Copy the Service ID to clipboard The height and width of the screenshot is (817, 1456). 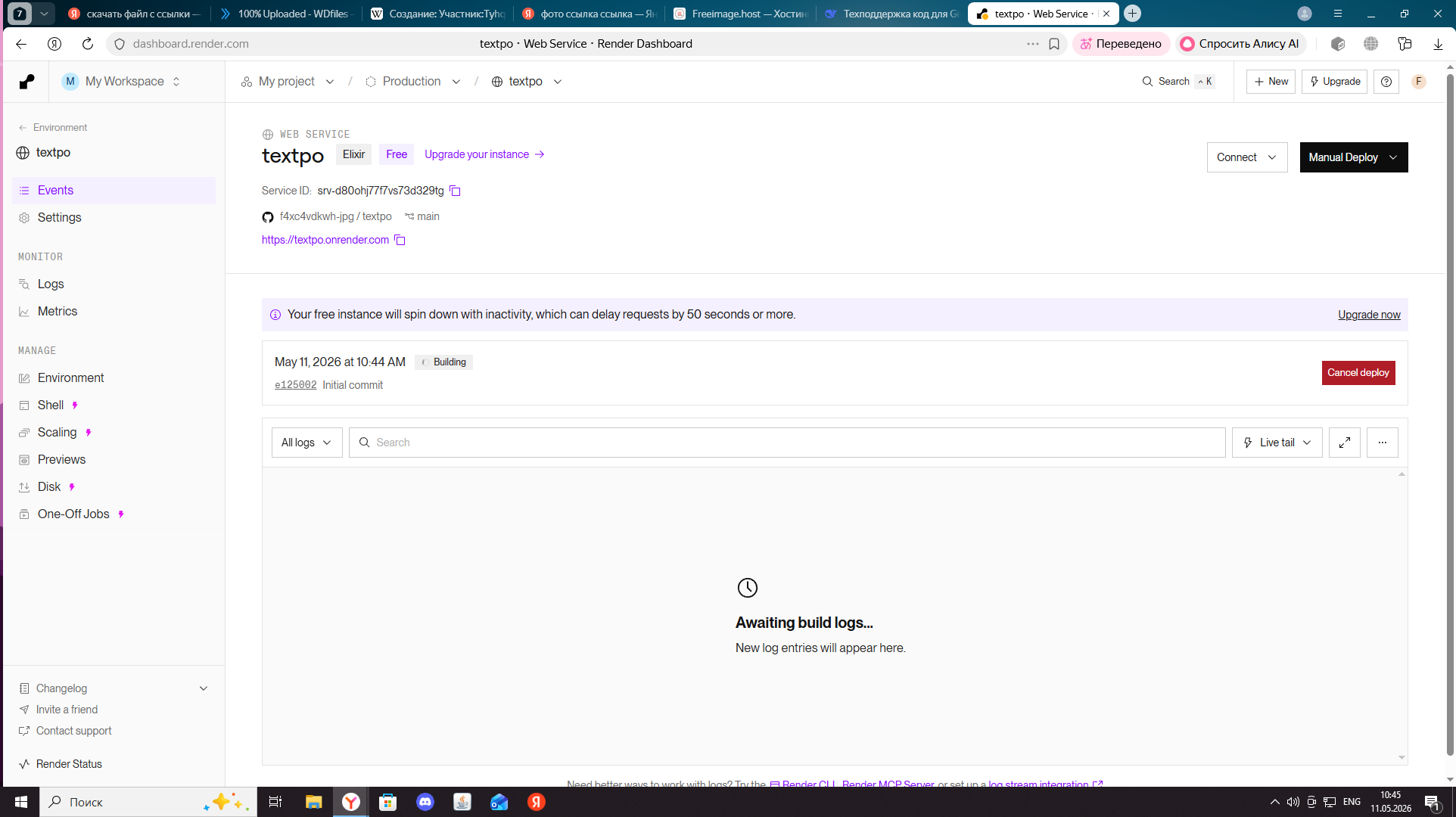point(455,191)
